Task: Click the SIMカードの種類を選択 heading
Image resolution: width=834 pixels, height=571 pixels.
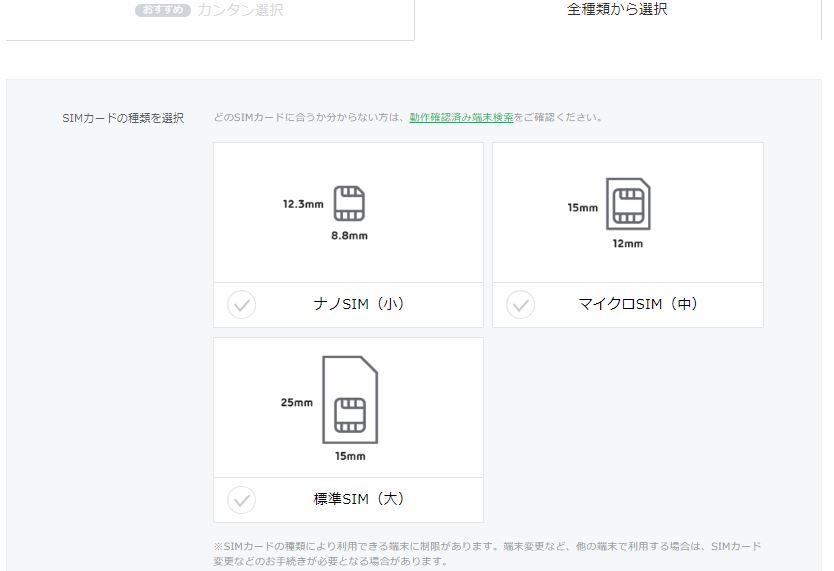Action: [123, 118]
